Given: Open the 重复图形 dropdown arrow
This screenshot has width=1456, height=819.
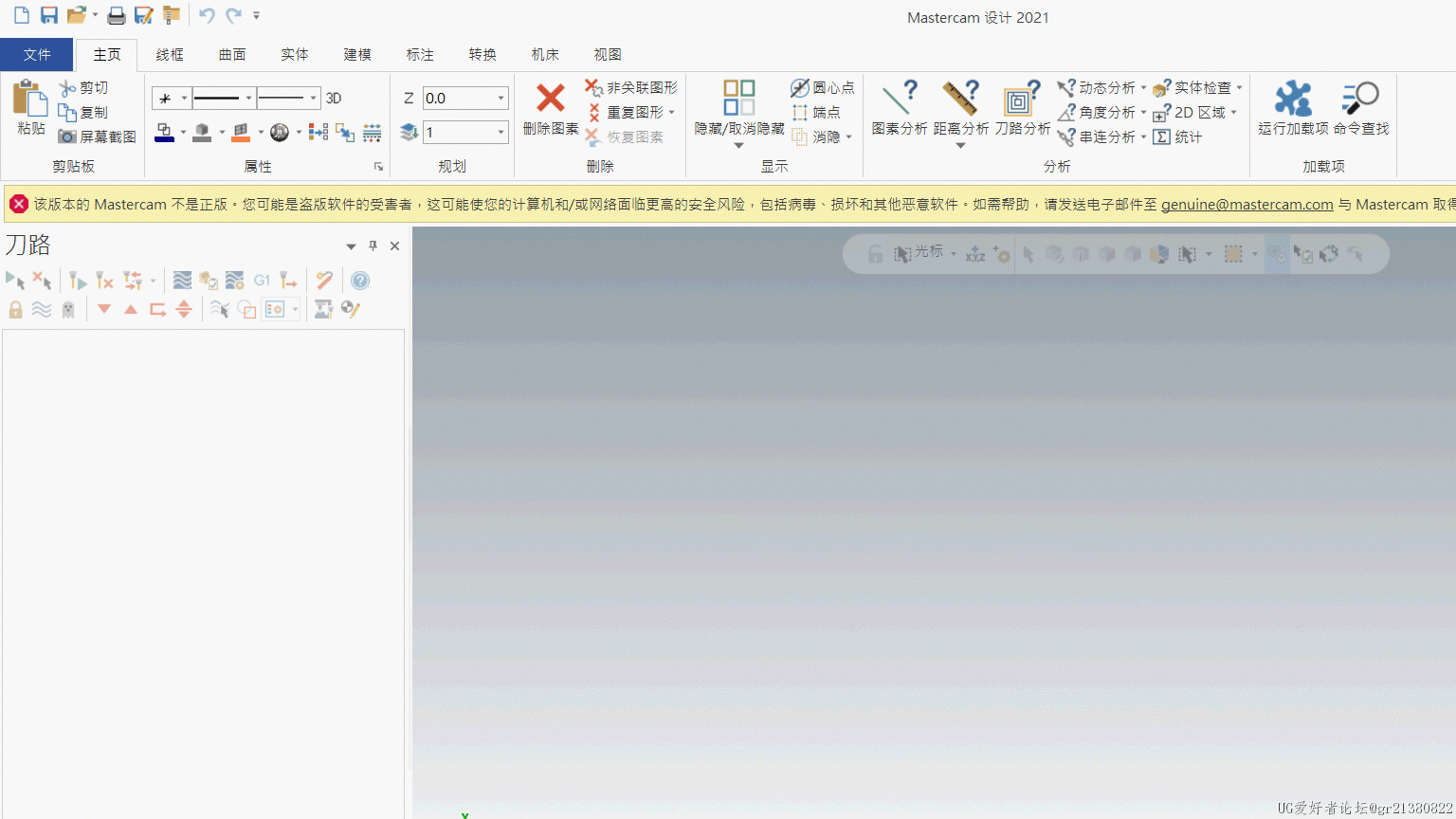Looking at the screenshot, I should pyautogui.click(x=672, y=112).
